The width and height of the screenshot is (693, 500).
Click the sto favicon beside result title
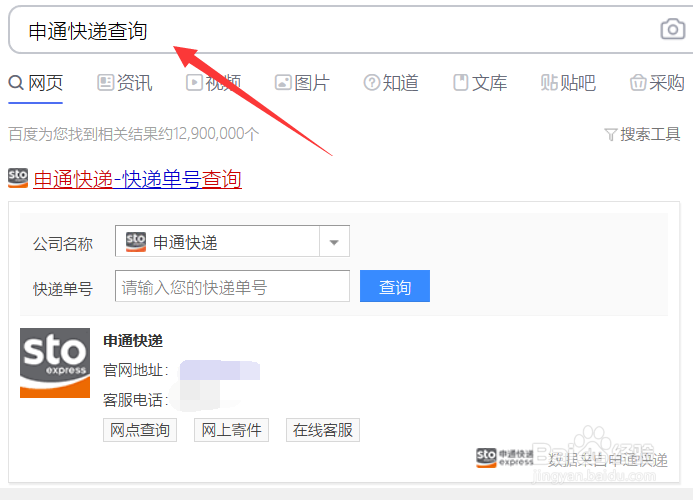(18, 178)
